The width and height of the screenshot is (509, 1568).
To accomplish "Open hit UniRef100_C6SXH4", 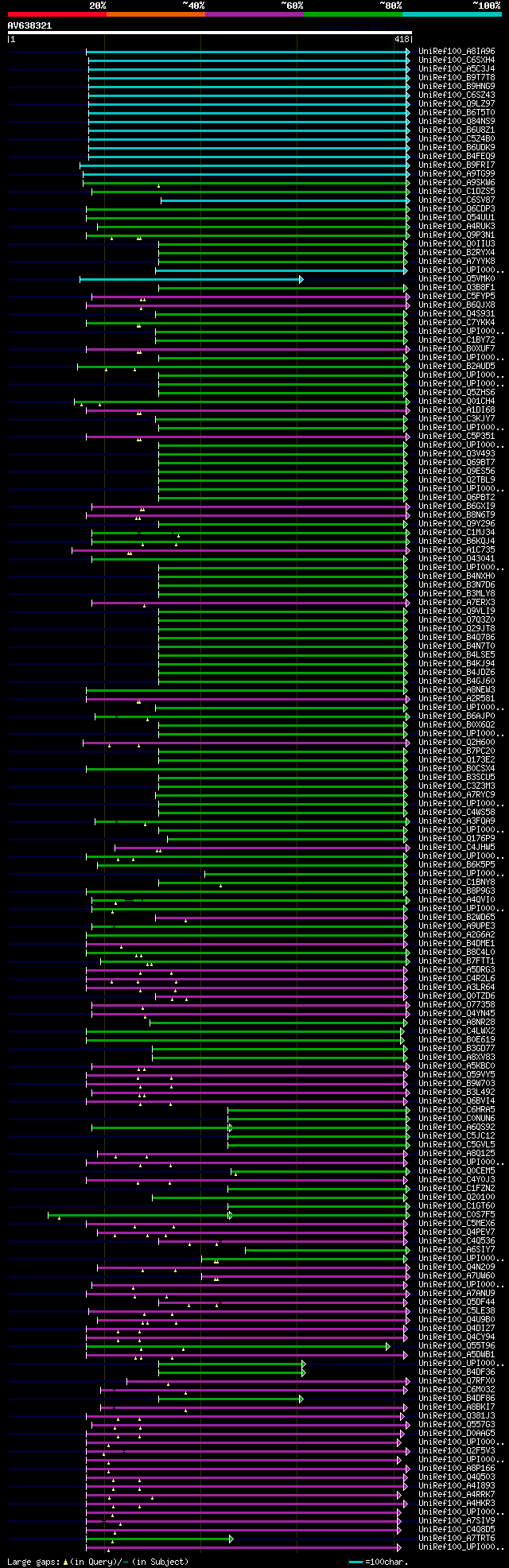I will coord(457,60).
